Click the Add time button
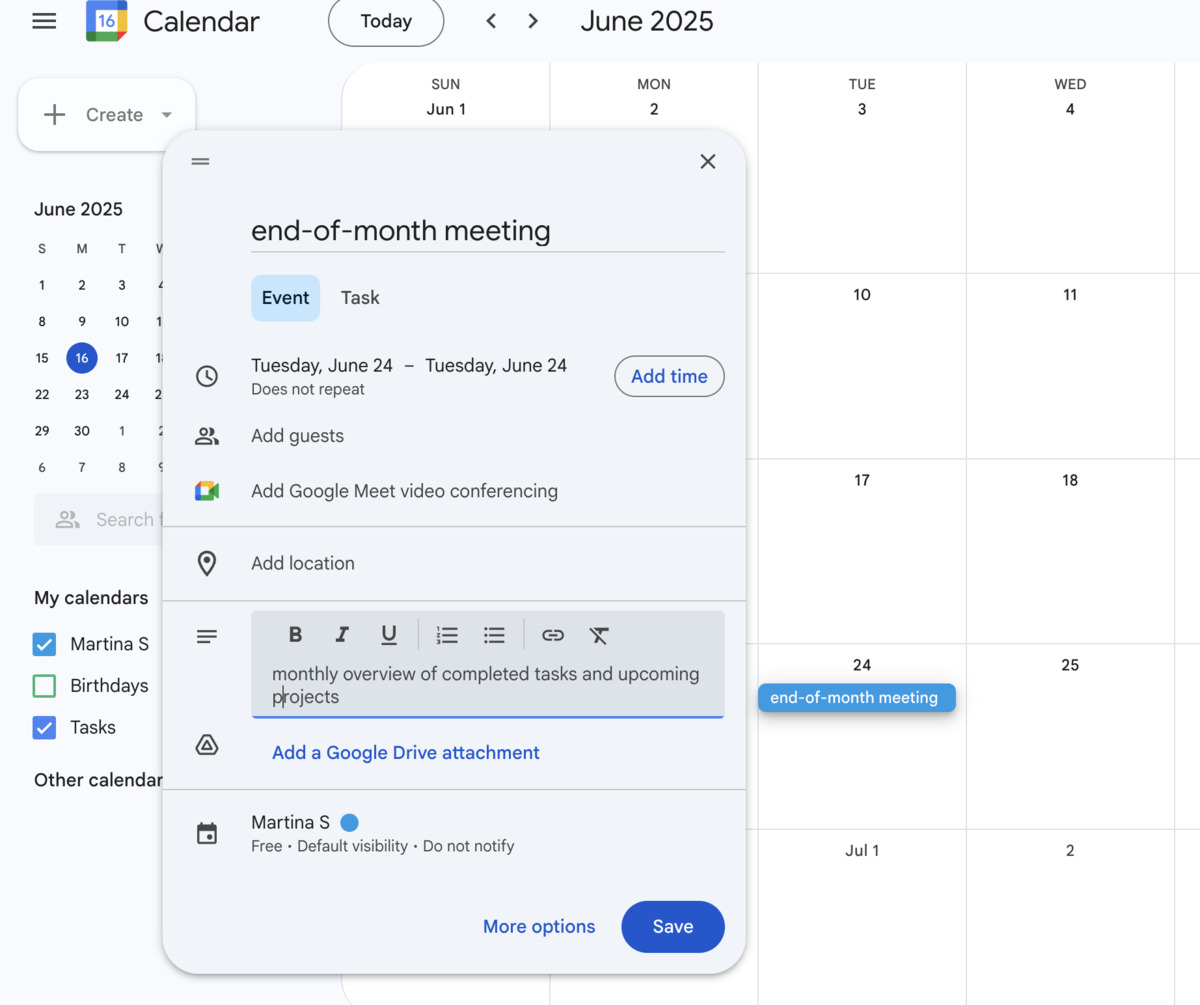The image size is (1200, 1005). pos(669,376)
